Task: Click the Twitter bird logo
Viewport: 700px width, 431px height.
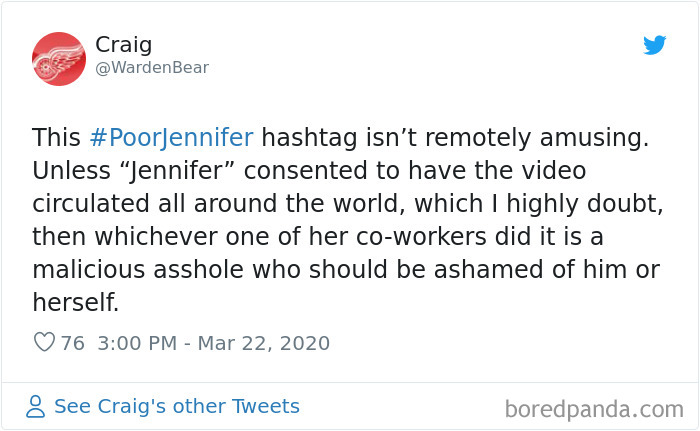Action: click(654, 45)
